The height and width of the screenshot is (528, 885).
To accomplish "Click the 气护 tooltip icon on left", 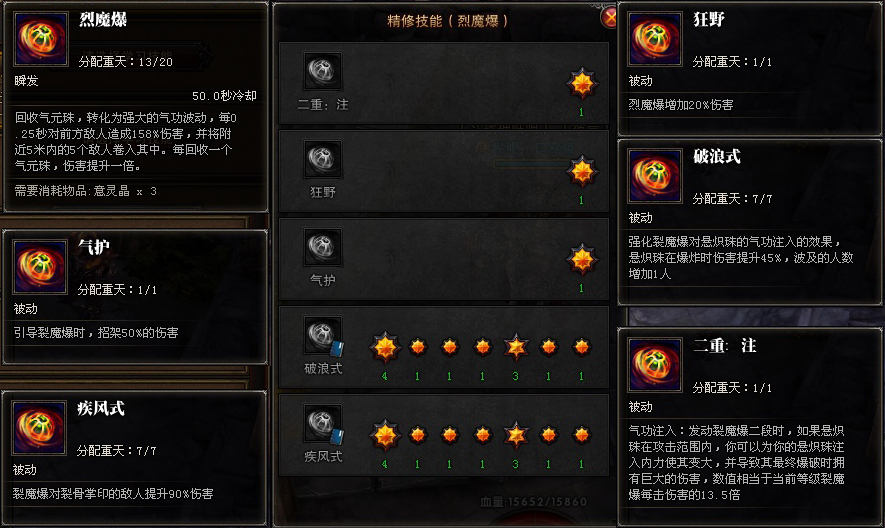I will pyautogui.click(x=40, y=267).
